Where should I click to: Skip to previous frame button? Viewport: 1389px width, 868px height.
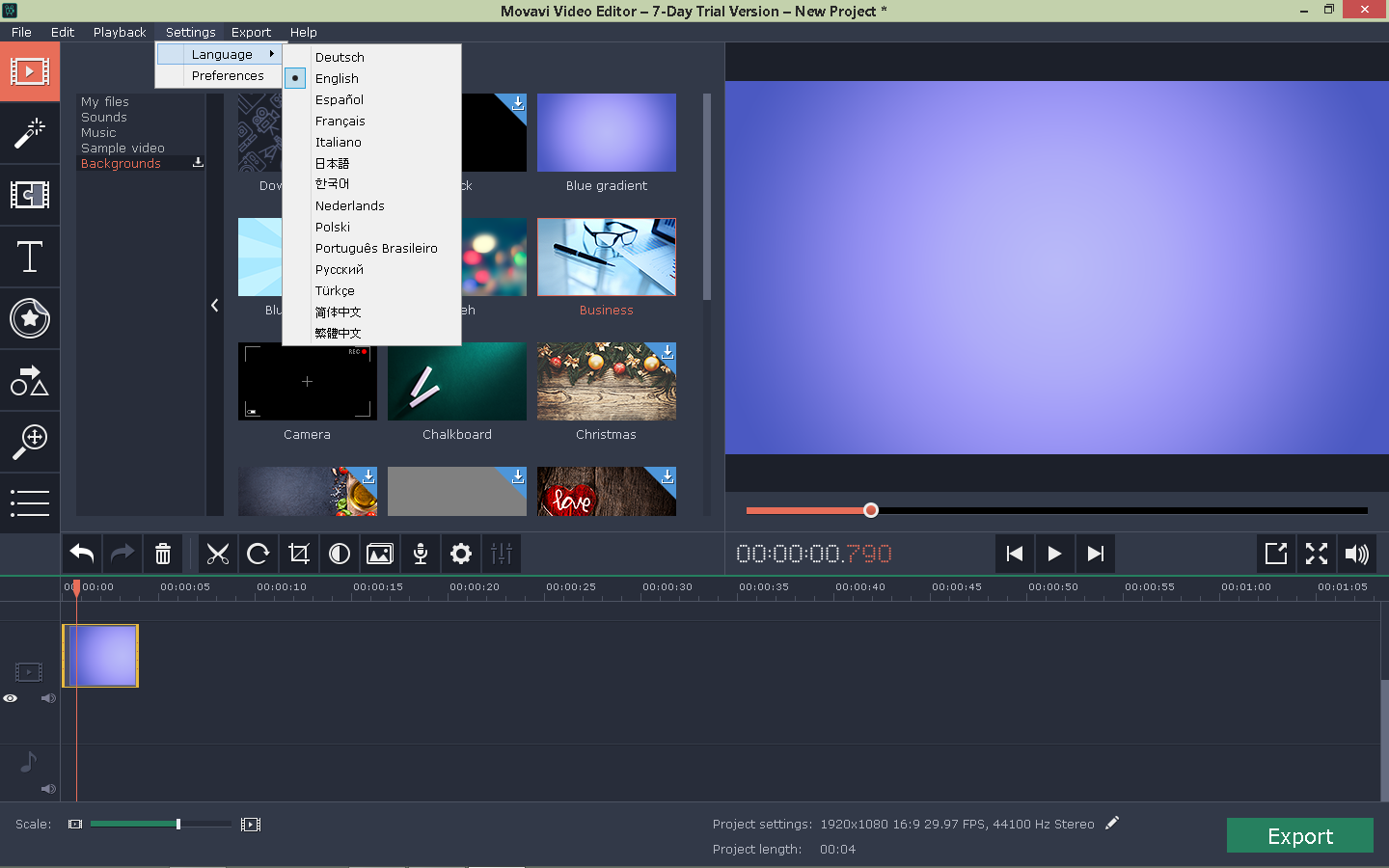pos(1014,554)
